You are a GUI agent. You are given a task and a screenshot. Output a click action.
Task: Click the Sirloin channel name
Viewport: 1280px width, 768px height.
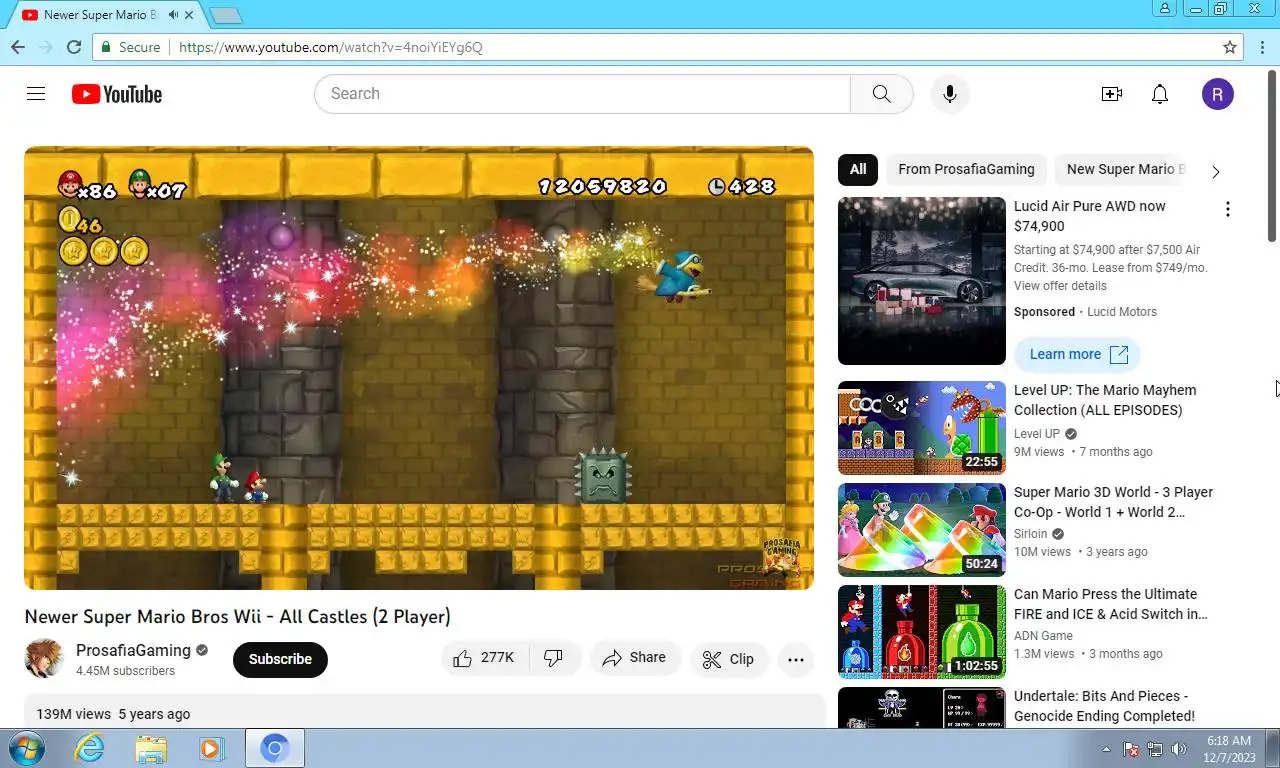[x=1031, y=534]
